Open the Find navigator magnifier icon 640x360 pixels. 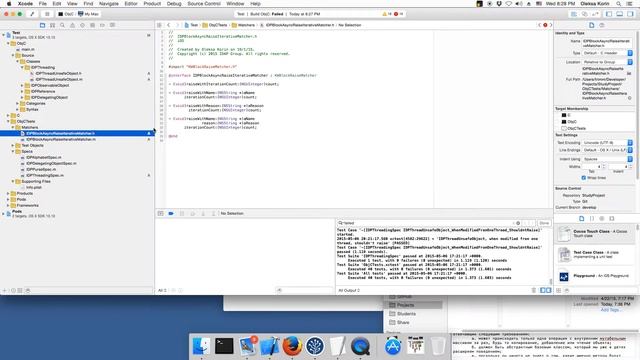click(62, 25)
